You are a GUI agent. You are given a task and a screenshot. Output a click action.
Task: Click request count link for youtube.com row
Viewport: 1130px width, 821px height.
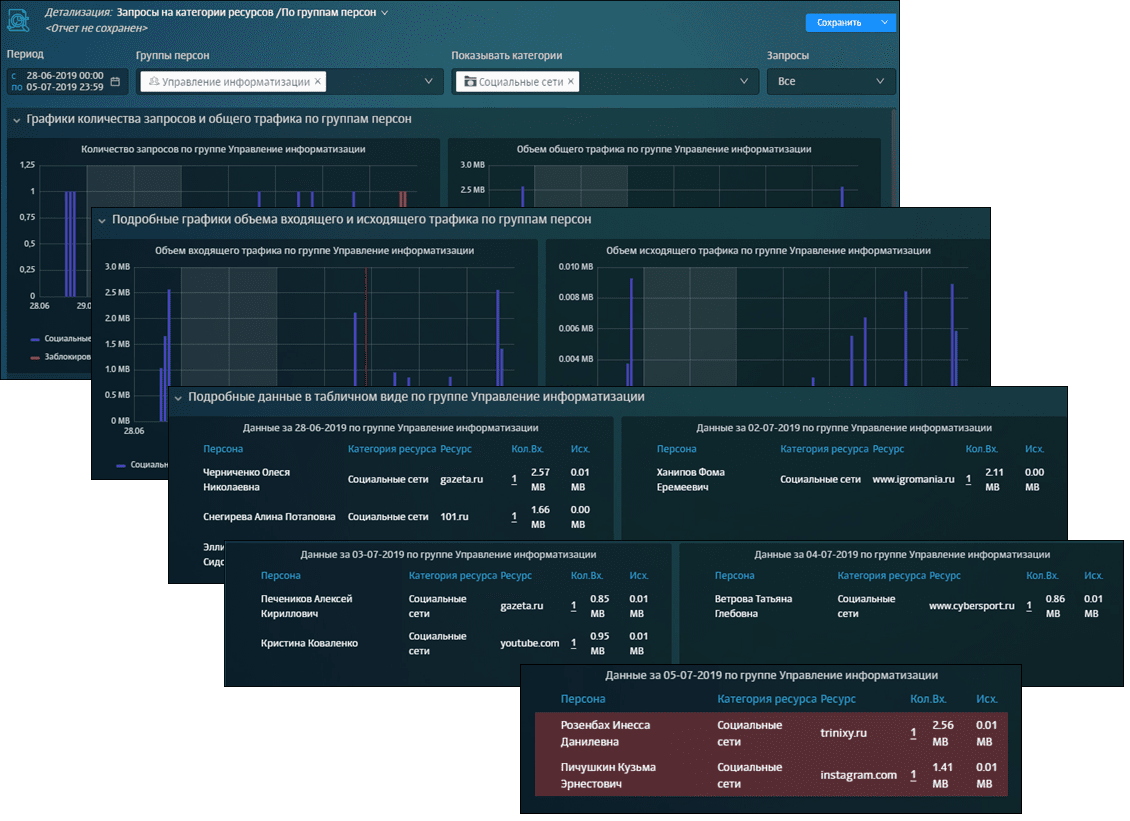(573, 643)
